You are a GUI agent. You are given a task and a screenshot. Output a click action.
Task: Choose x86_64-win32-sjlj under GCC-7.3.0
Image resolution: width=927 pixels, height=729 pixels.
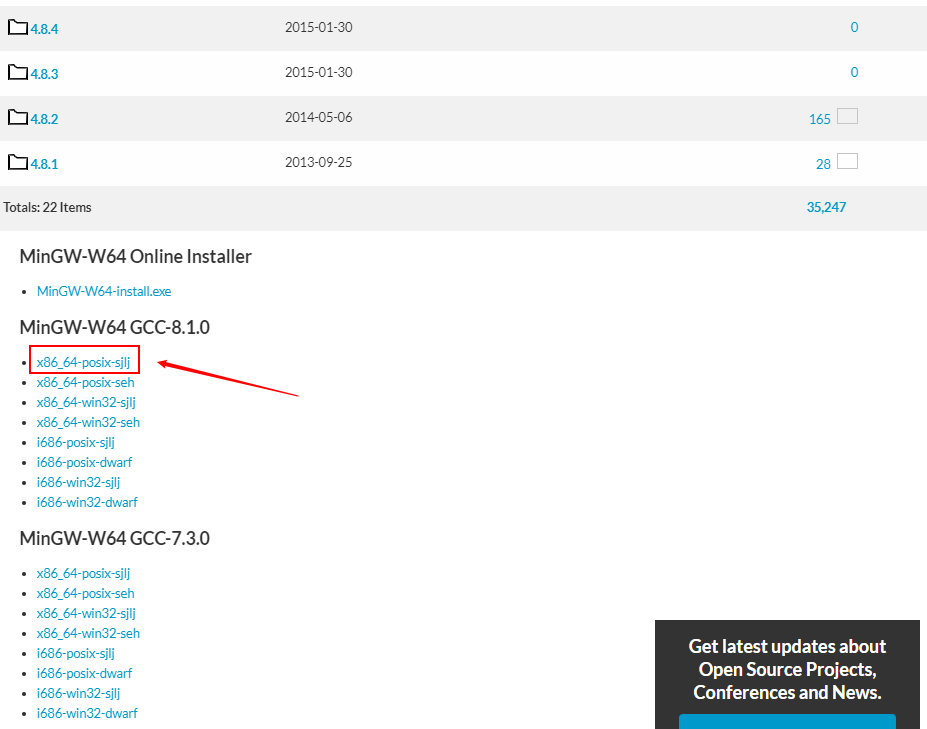(86, 613)
